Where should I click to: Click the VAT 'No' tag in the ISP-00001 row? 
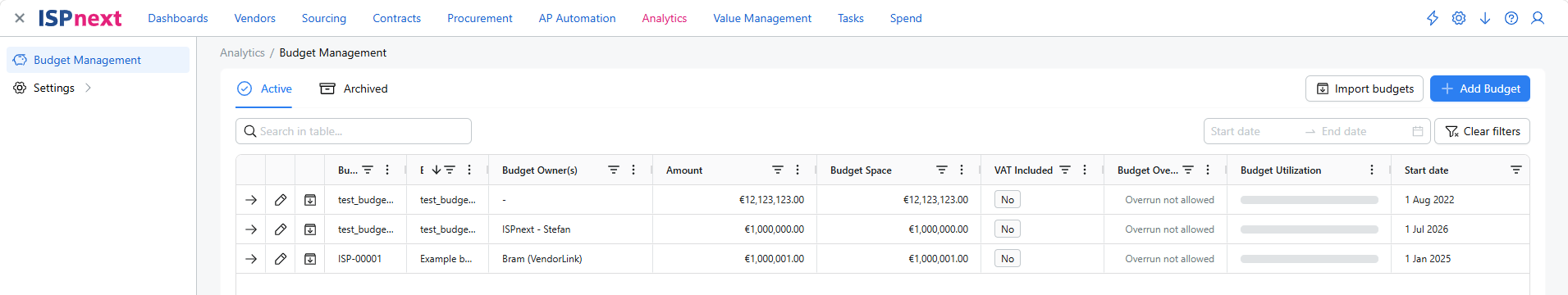[1008, 259]
